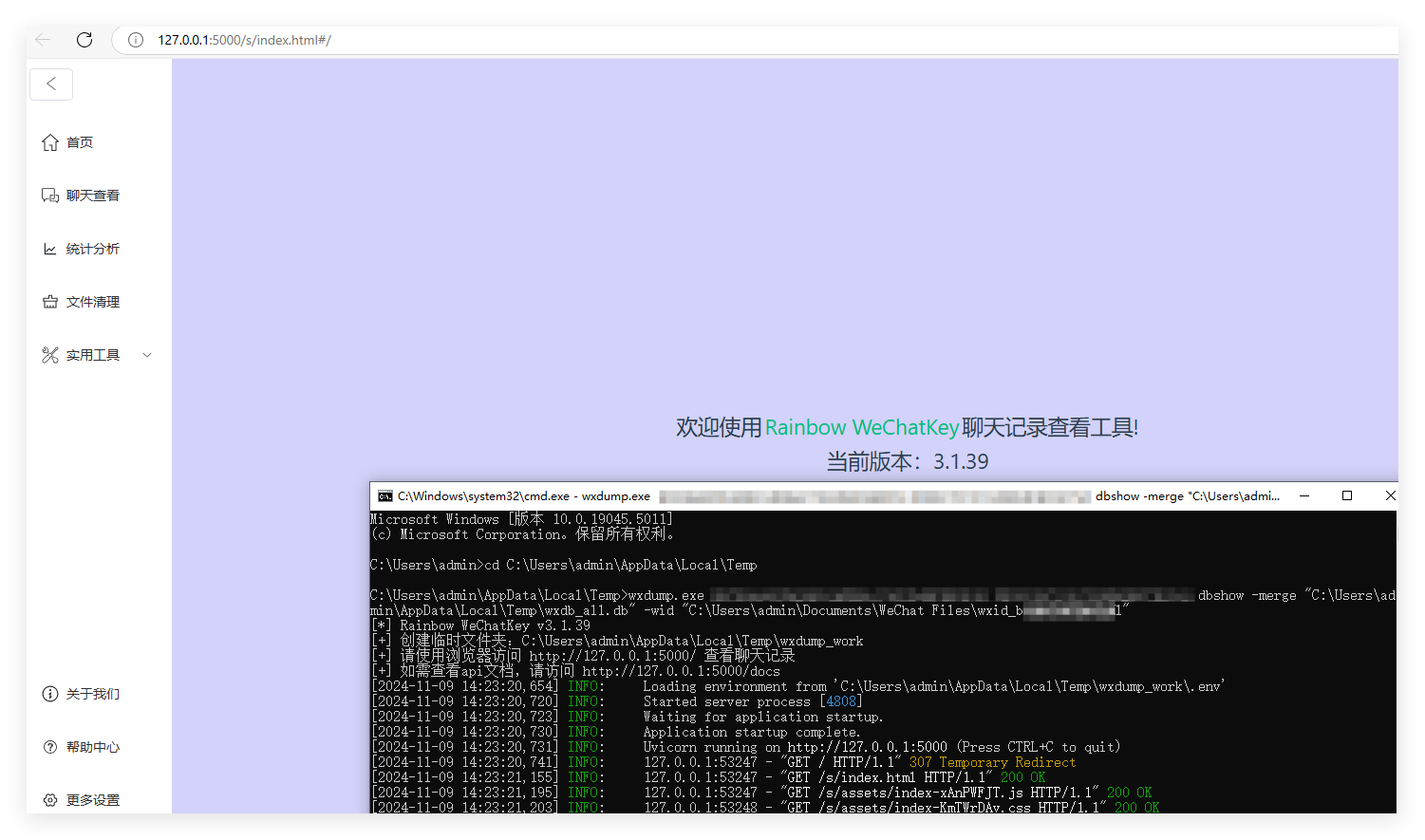Close the cmd.exe wxdump console window
Screen dimensions: 1425x840
(1389, 495)
